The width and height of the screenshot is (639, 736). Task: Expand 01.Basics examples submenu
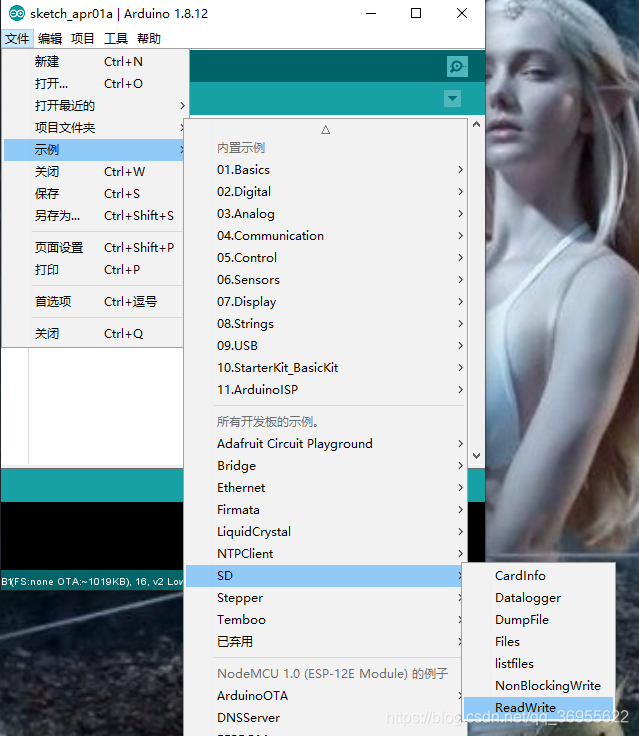coord(326,169)
